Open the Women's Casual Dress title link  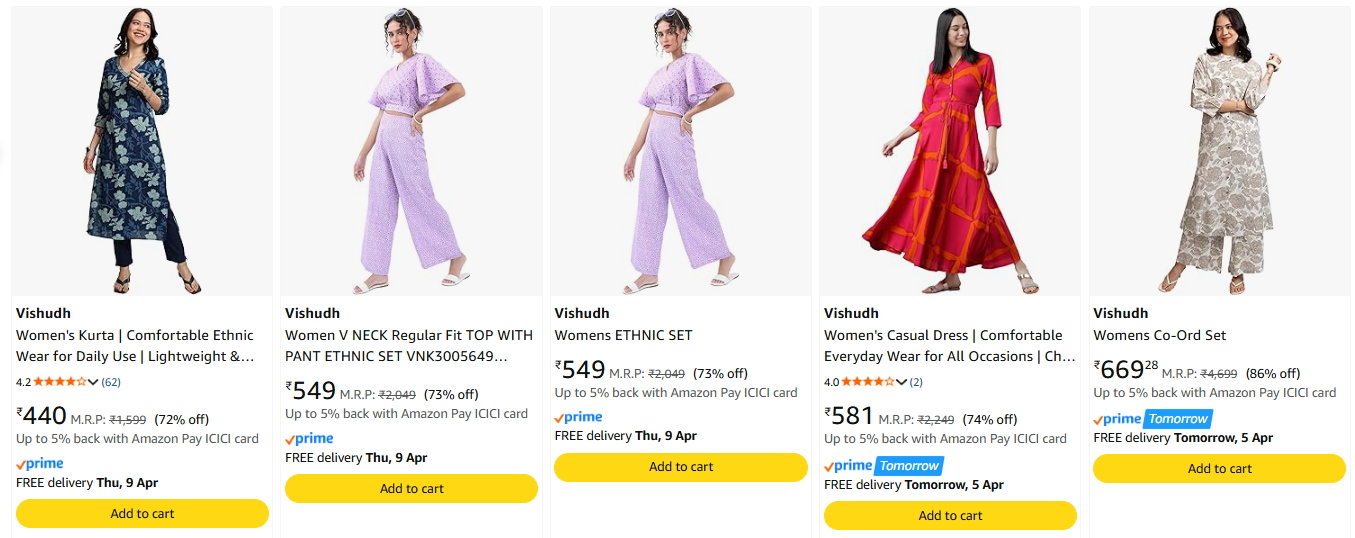coord(950,346)
